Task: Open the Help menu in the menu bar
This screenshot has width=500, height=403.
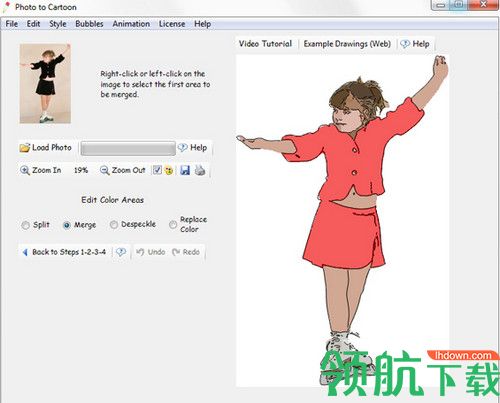Action: (x=202, y=24)
